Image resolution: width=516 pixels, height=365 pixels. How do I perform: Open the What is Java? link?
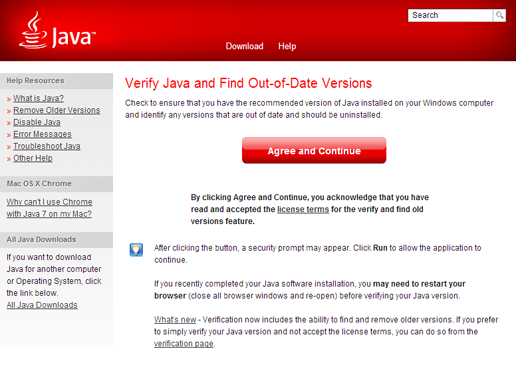tap(38, 98)
